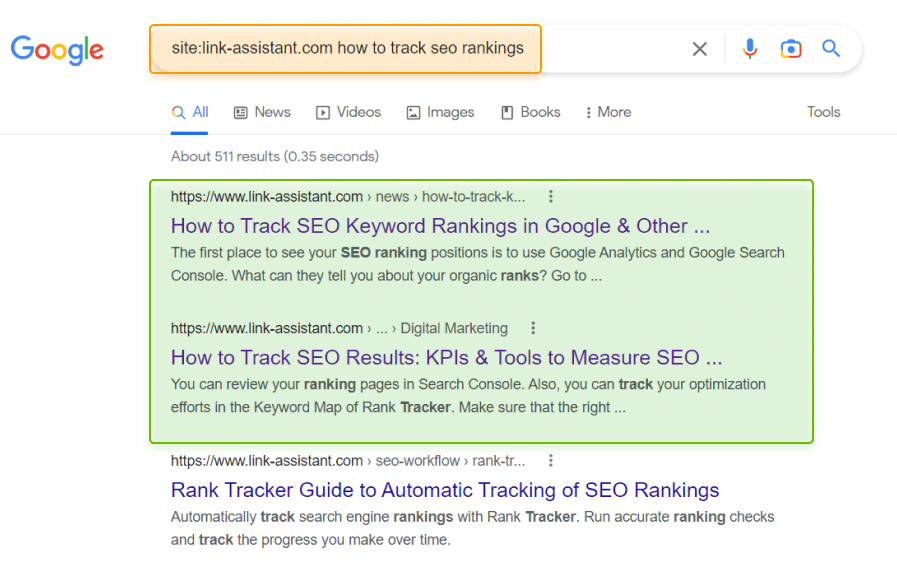Open 'How to Track SEO Keyword Rankings' result

440,226
